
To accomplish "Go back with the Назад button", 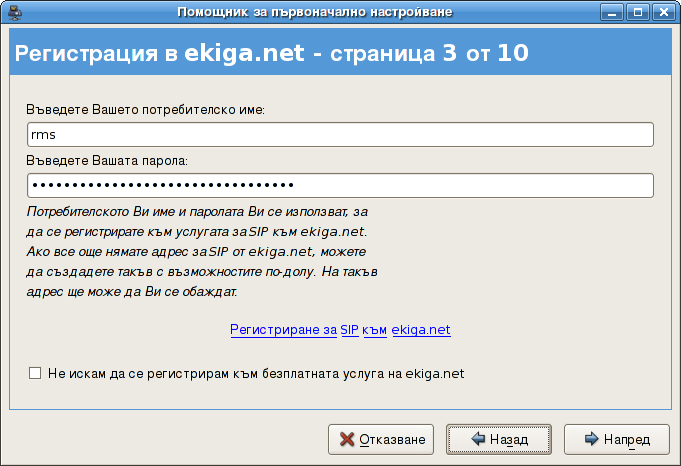I will tap(500, 439).
